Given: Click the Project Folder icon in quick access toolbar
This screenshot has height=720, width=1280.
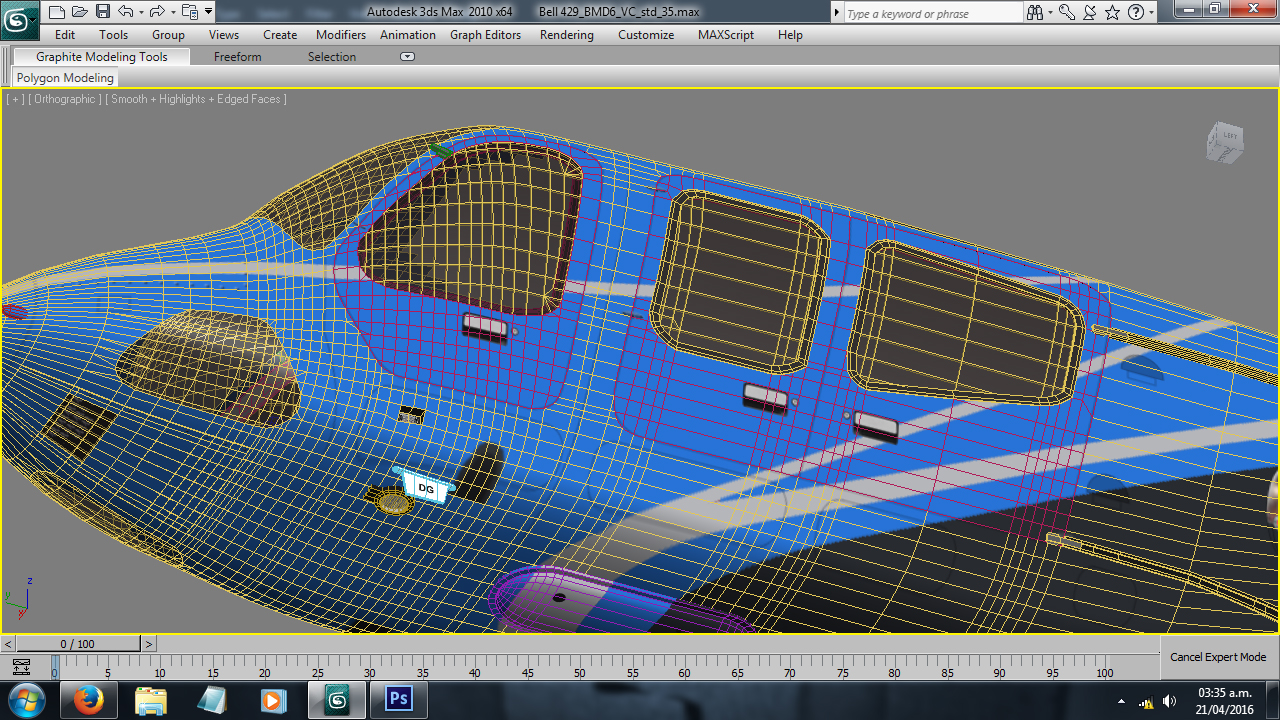Looking at the screenshot, I should [x=188, y=12].
